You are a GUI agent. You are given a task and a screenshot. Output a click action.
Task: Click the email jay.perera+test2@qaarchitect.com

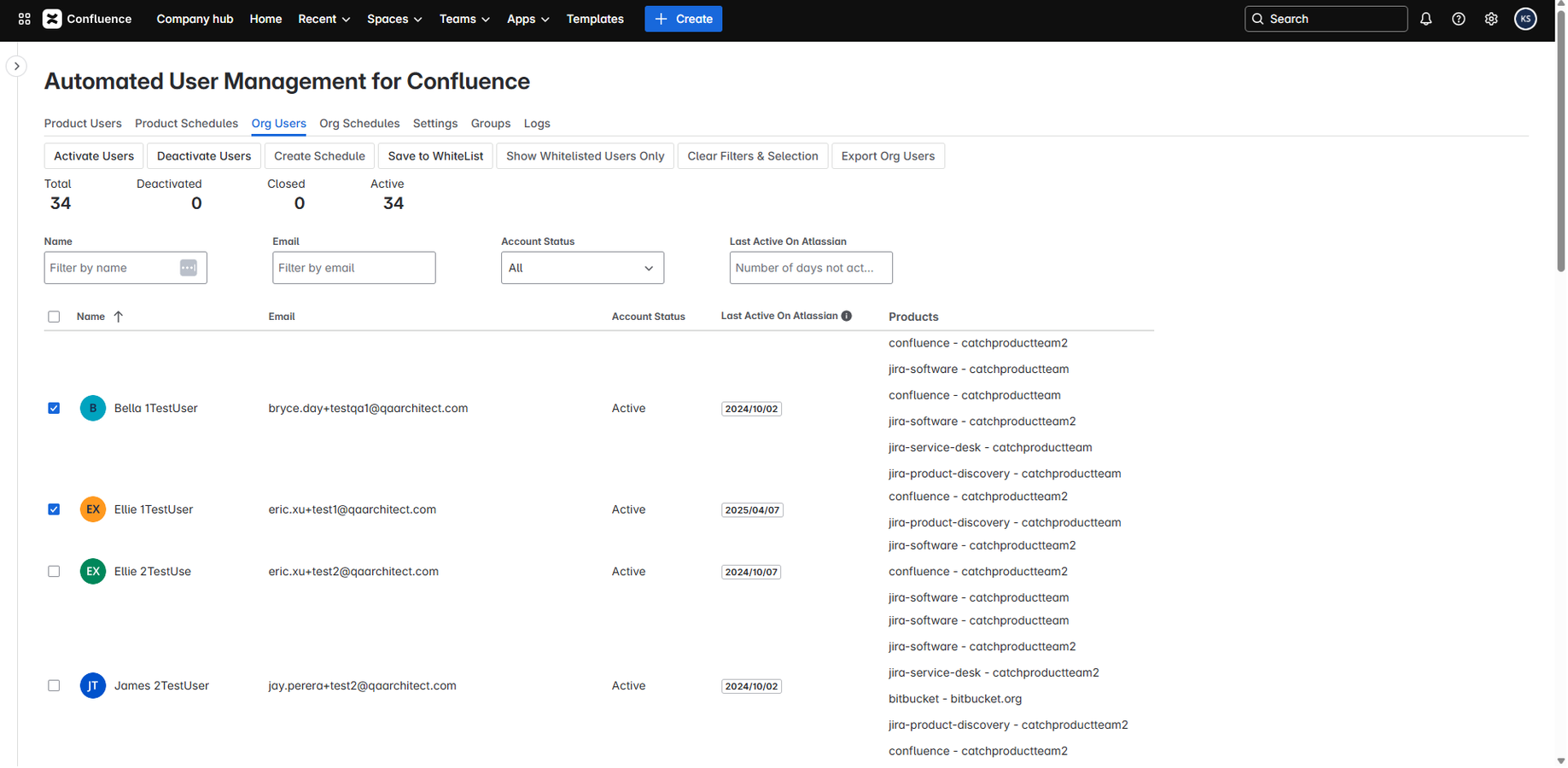coord(362,686)
